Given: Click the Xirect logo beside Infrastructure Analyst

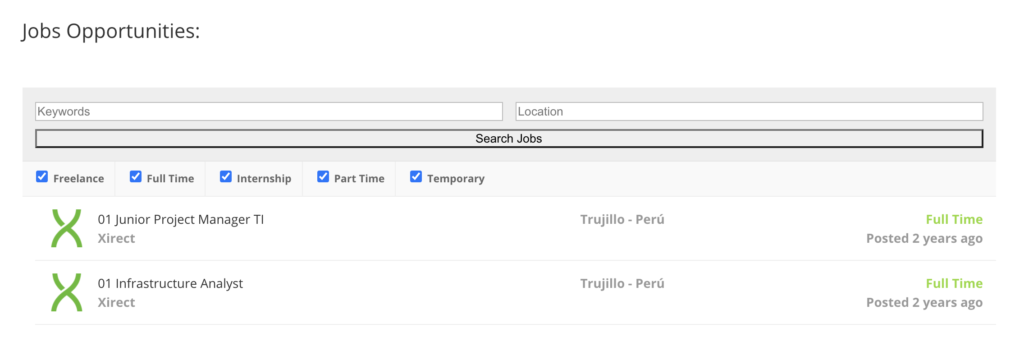Looking at the screenshot, I should click(x=67, y=292).
